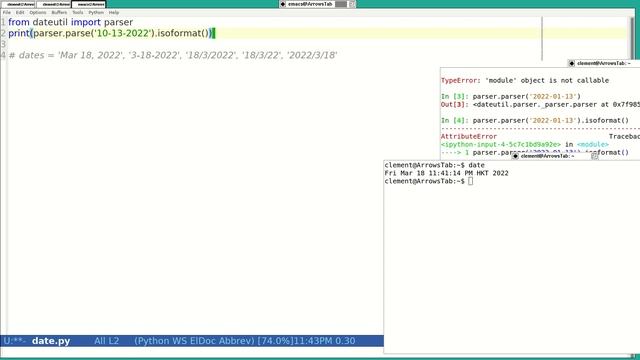This screenshot has height=360, width=640.
Task: Click the 'In [3]:' prompt line in IPython
Action: click(511, 96)
